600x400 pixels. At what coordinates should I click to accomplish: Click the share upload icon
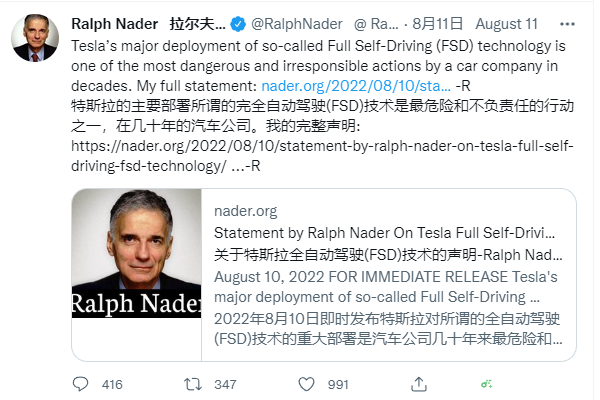421,383
